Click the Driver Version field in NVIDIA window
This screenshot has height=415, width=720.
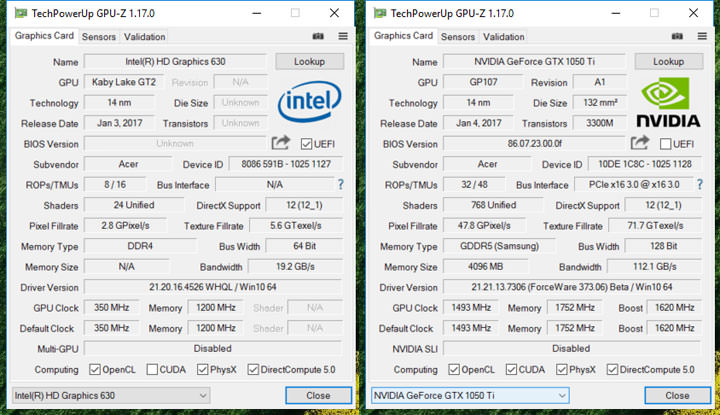tap(570, 287)
